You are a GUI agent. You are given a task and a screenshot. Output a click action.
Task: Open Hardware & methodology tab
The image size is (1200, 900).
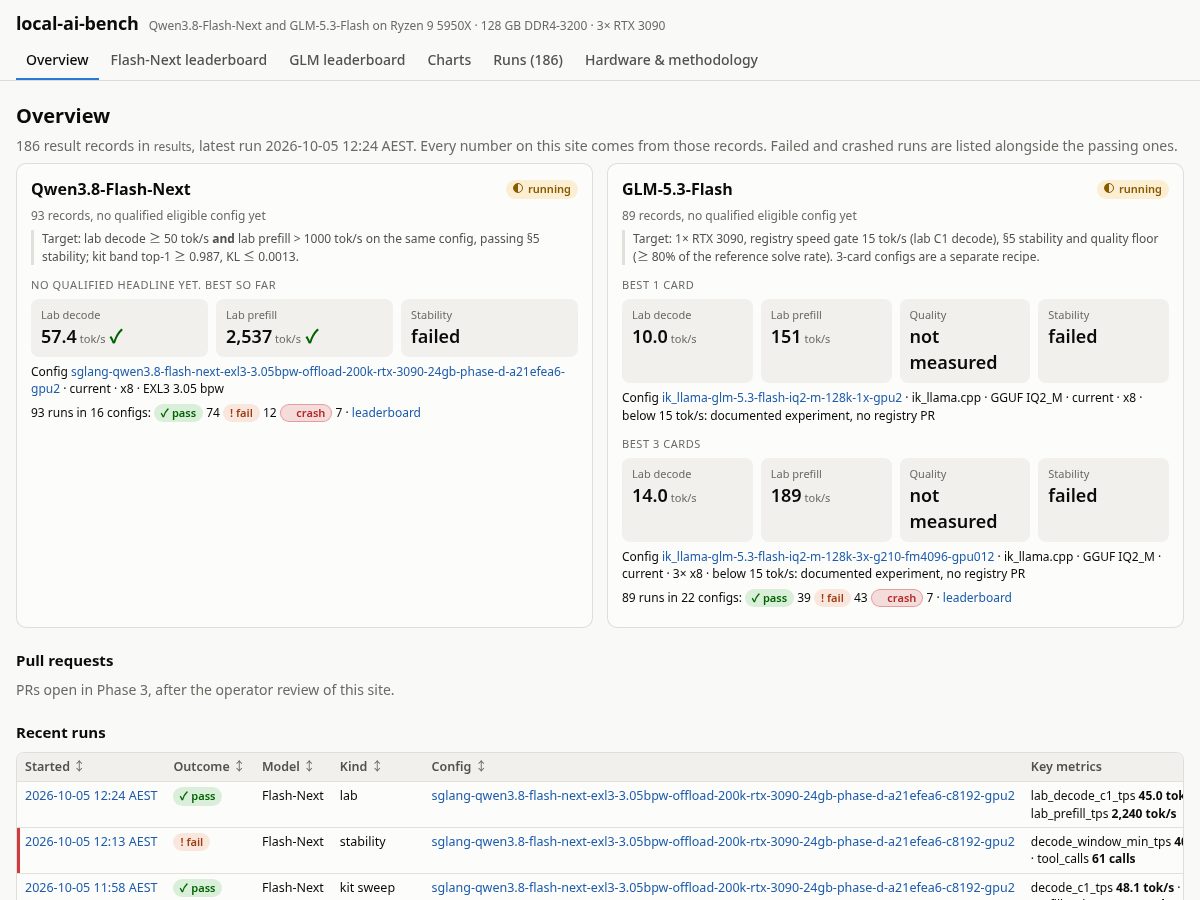[671, 60]
